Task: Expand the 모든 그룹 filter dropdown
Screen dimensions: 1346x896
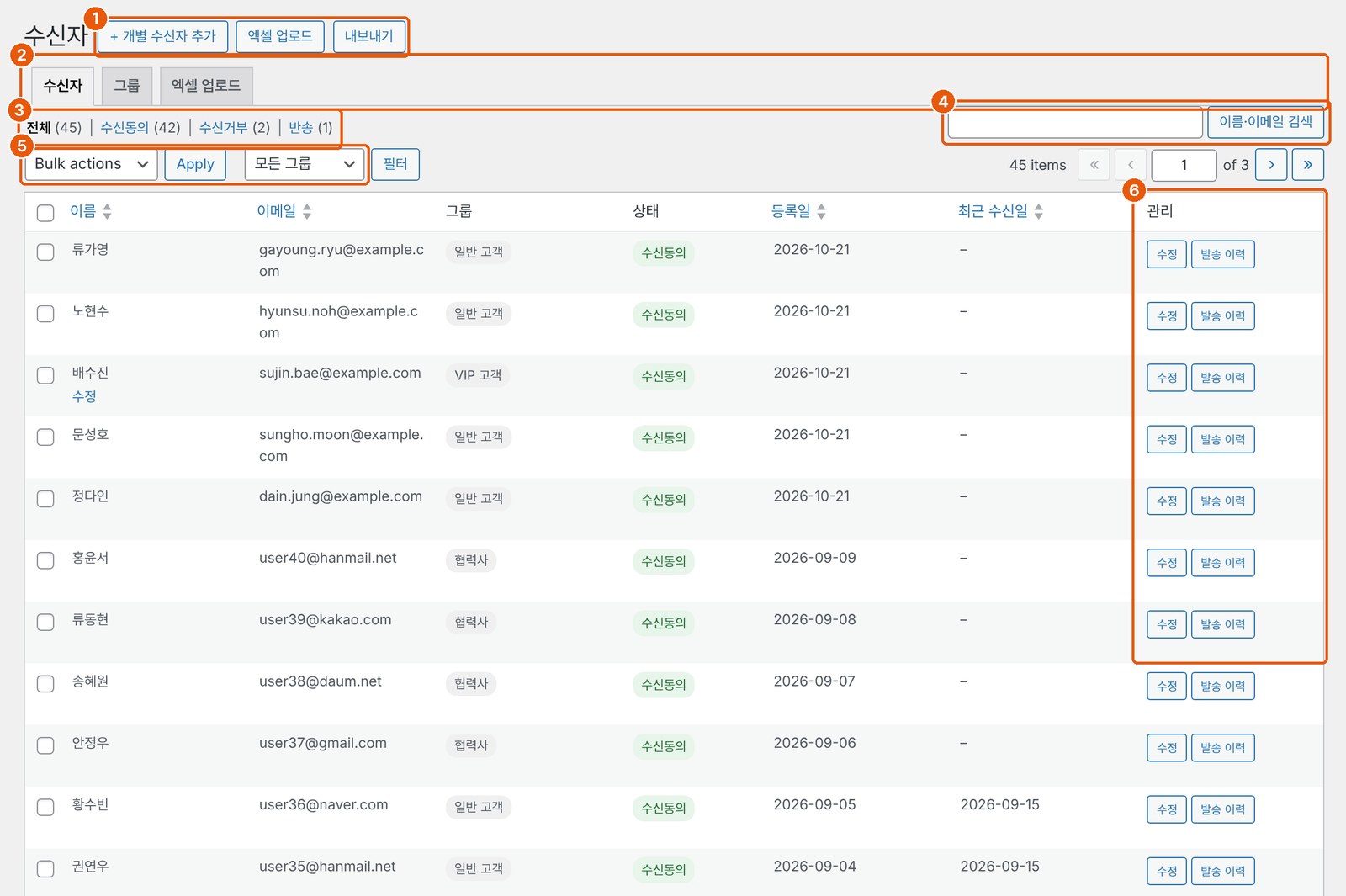Action: (x=305, y=164)
